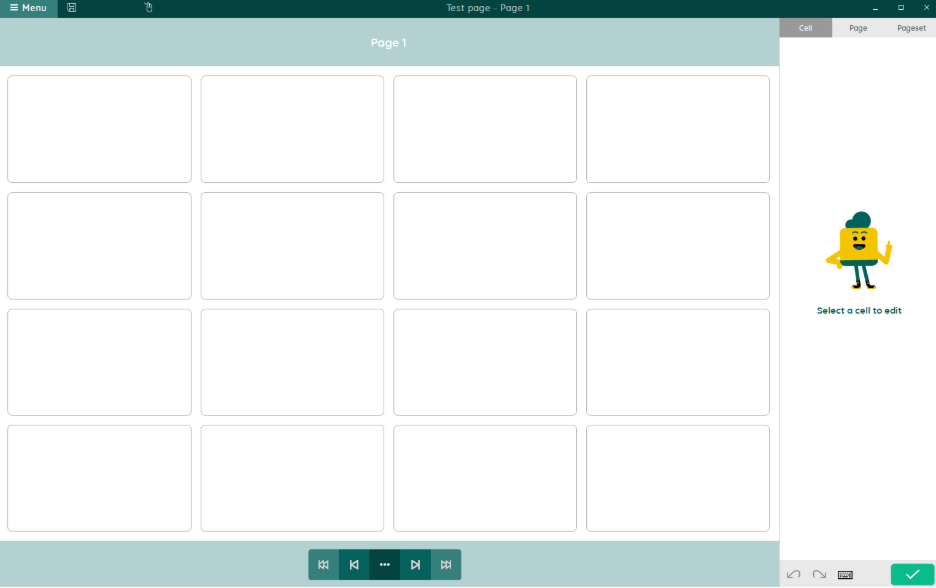Open the Menu hamburger button
This screenshot has width=936, height=588.
click(x=29, y=8)
